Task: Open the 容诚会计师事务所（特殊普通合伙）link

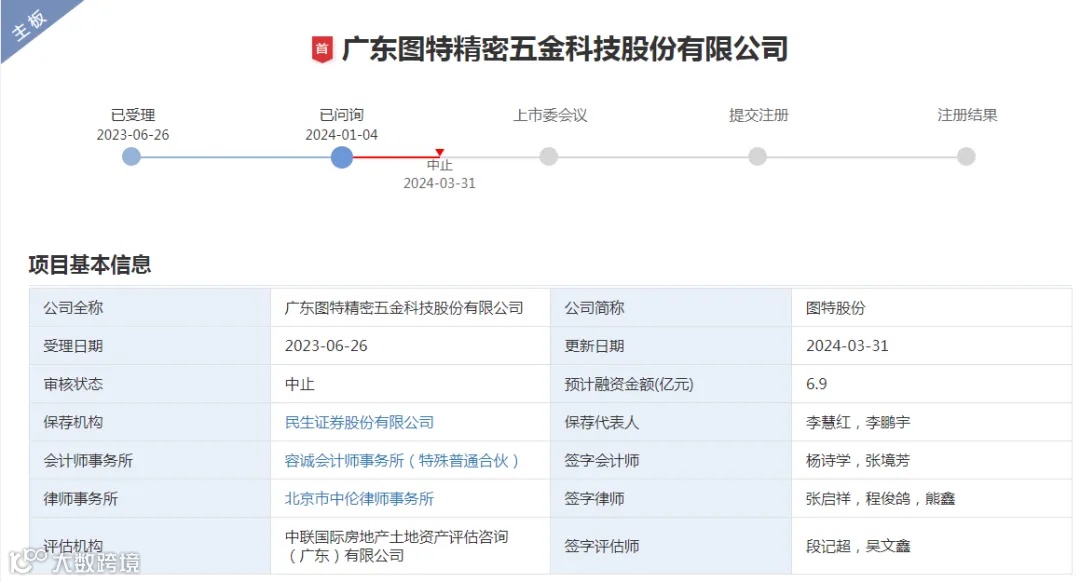Action: coord(402,461)
